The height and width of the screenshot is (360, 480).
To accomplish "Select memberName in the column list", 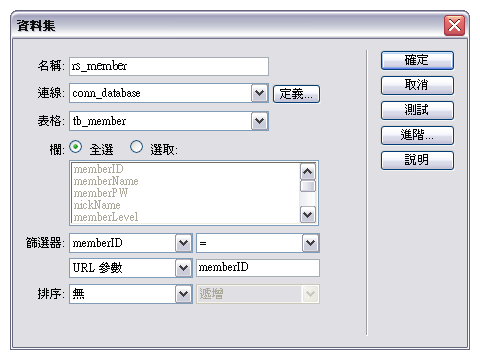I will tap(106, 181).
